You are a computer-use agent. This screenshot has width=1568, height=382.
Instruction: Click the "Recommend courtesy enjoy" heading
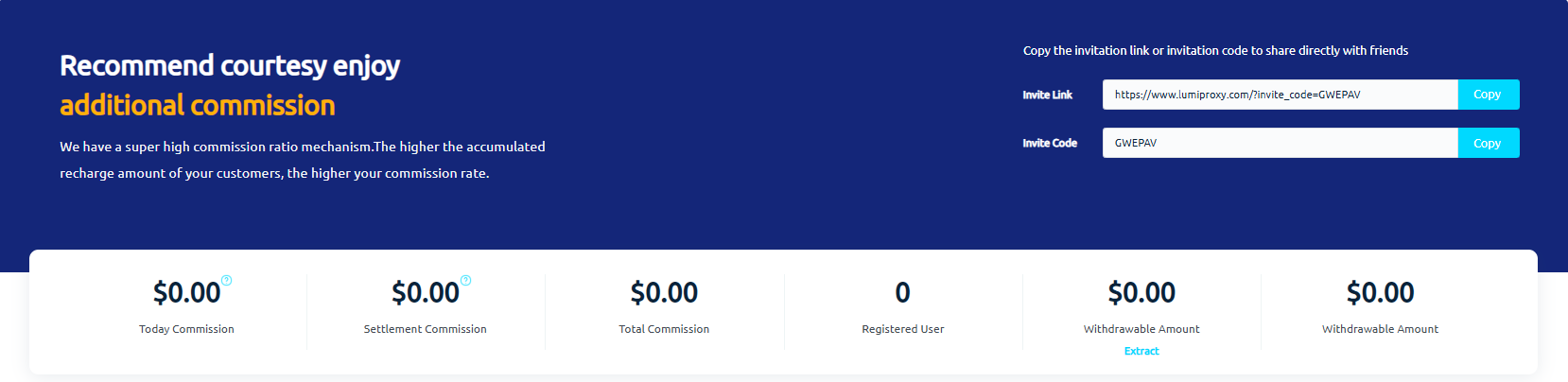(x=230, y=65)
